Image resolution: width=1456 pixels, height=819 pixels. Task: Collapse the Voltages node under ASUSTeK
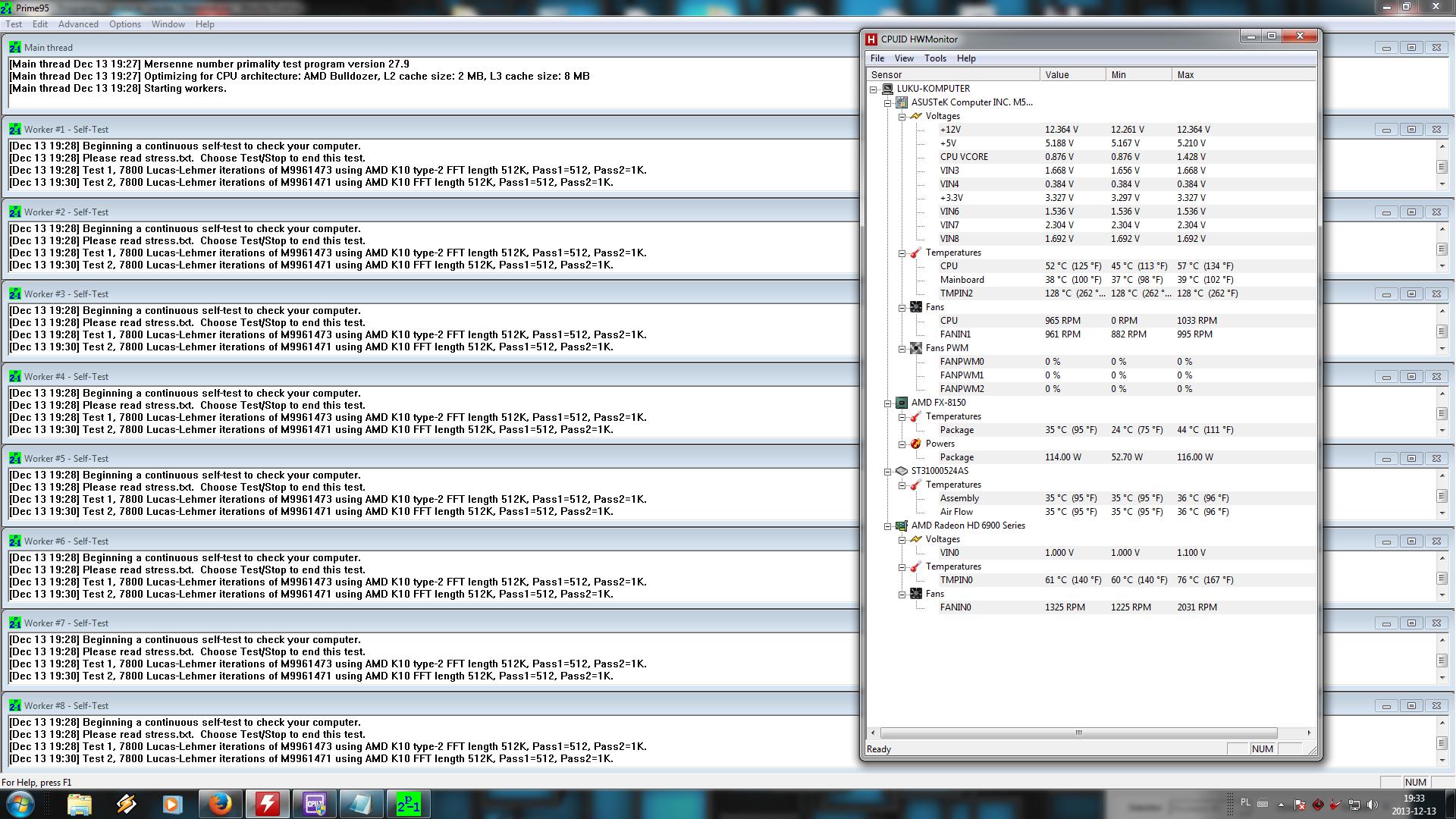pyautogui.click(x=902, y=117)
